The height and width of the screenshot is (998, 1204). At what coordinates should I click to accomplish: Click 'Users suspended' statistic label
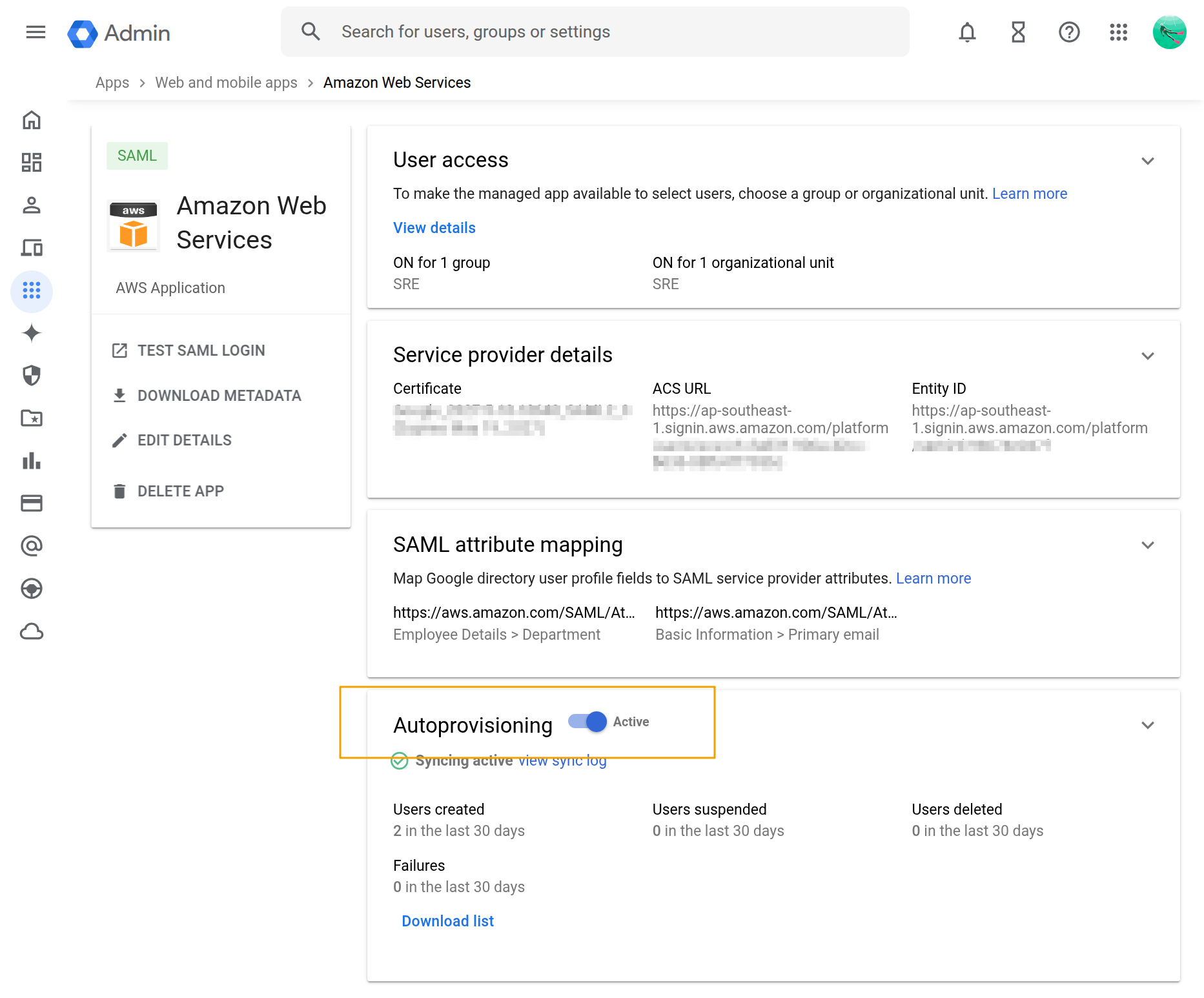pos(709,810)
